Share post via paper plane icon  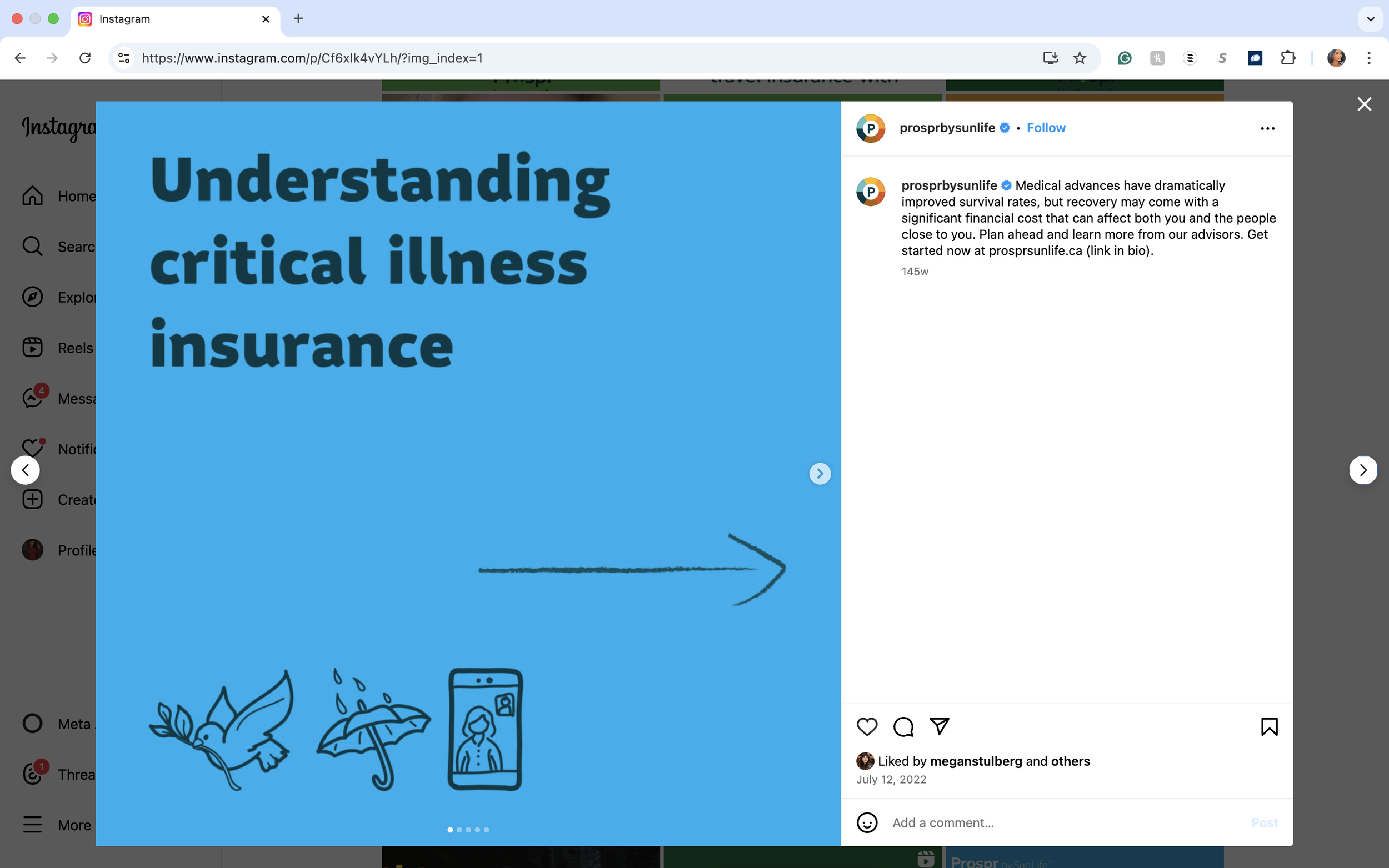(x=940, y=726)
